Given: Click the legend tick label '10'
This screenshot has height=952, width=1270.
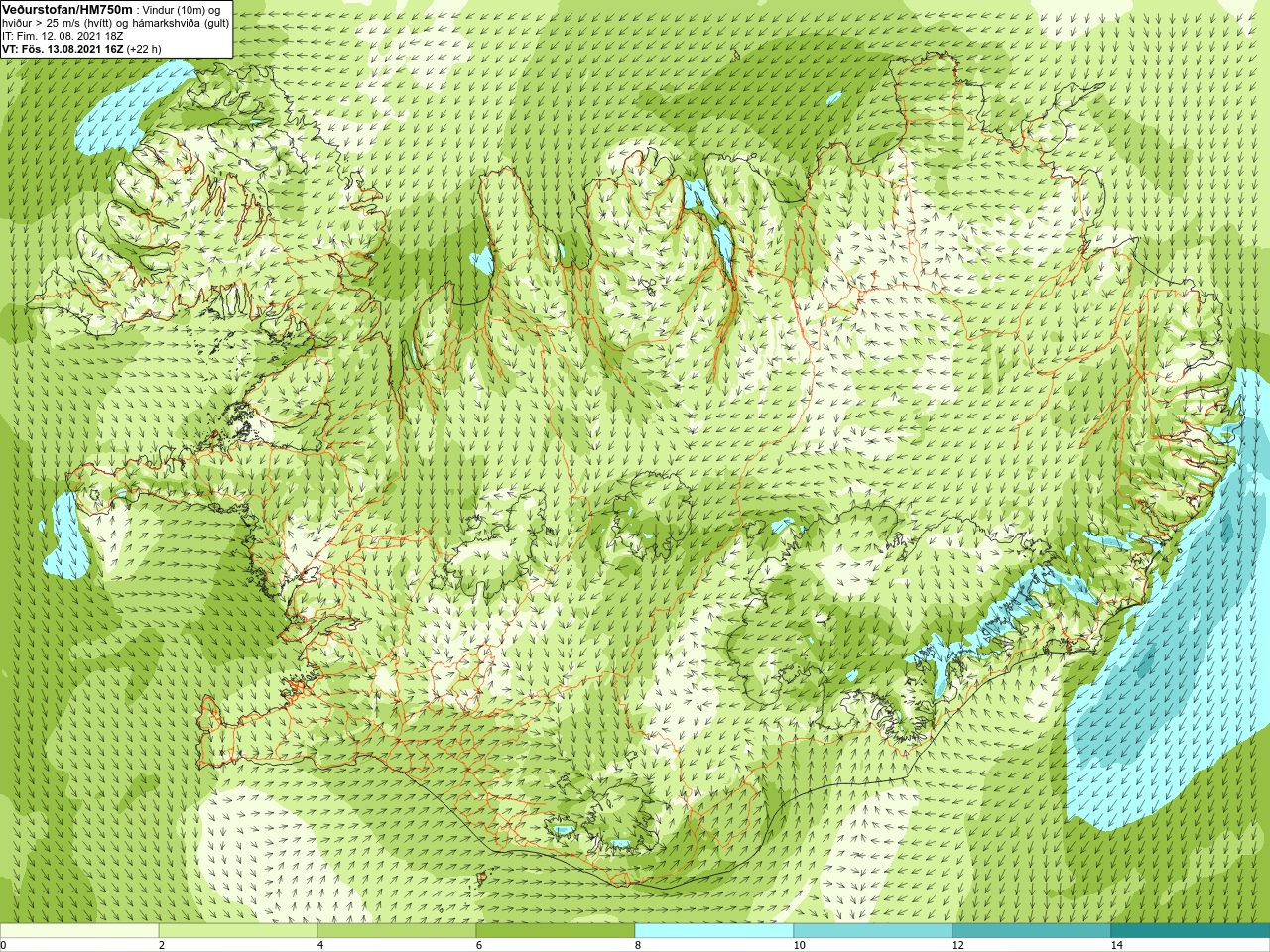Looking at the screenshot, I should point(799,945).
